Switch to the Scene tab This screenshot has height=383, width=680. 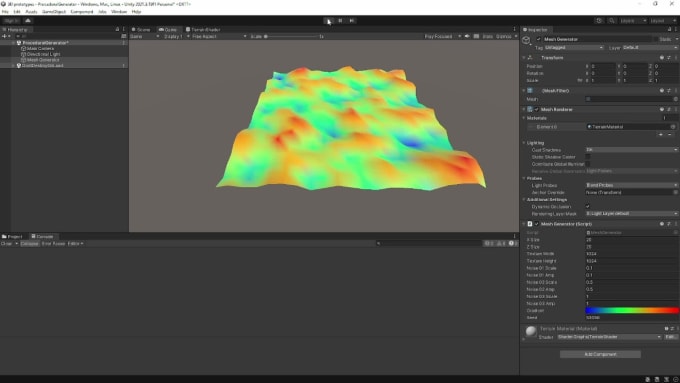[x=141, y=29]
